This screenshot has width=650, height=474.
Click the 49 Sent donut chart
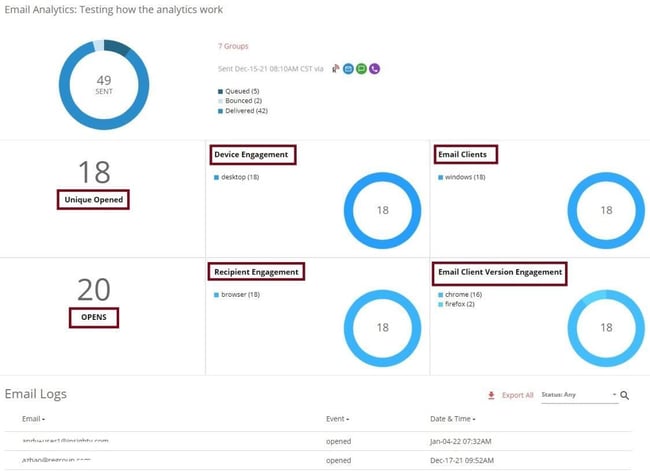104,85
